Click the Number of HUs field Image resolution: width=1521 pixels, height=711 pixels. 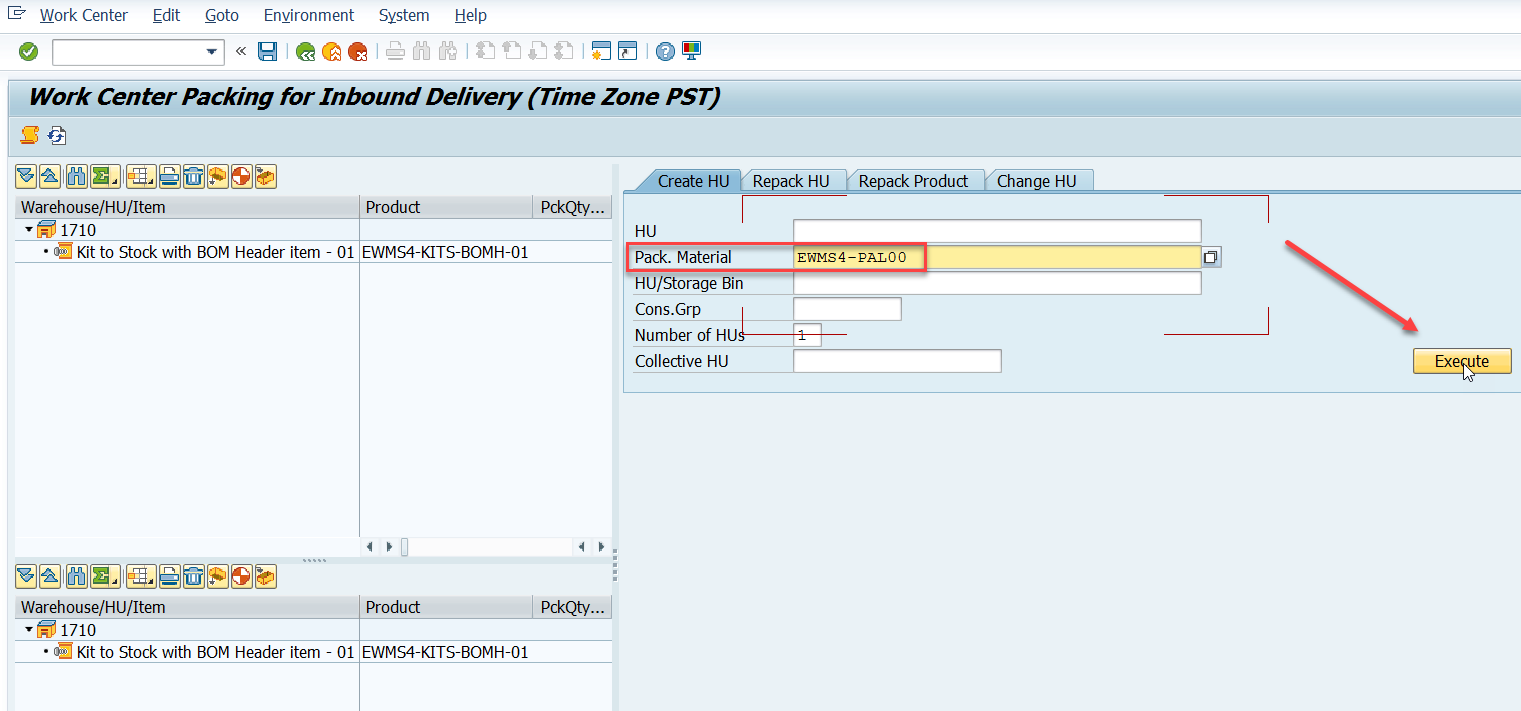(x=807, y=335)
